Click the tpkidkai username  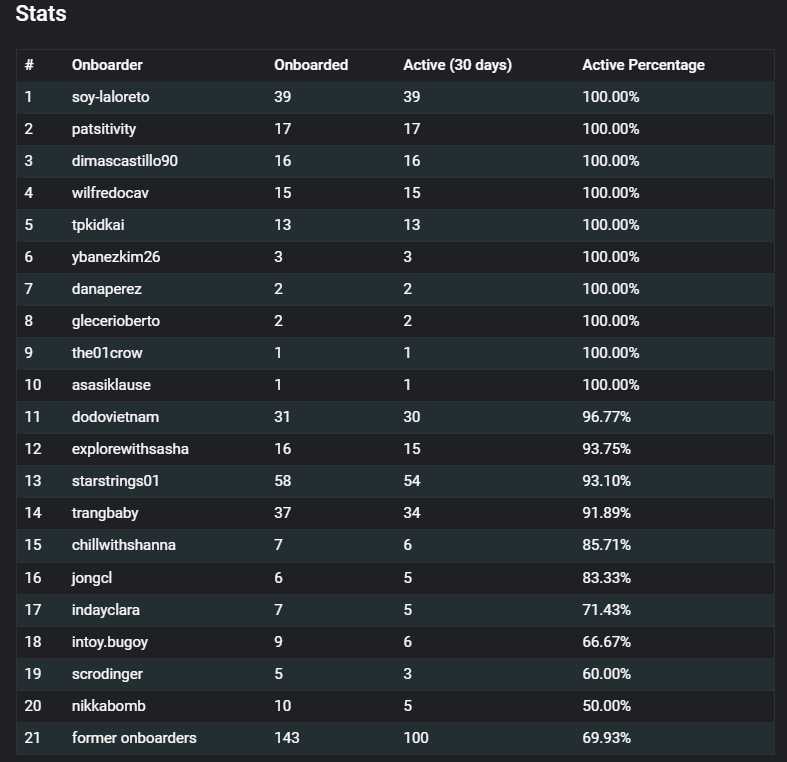tap(98, 225)
